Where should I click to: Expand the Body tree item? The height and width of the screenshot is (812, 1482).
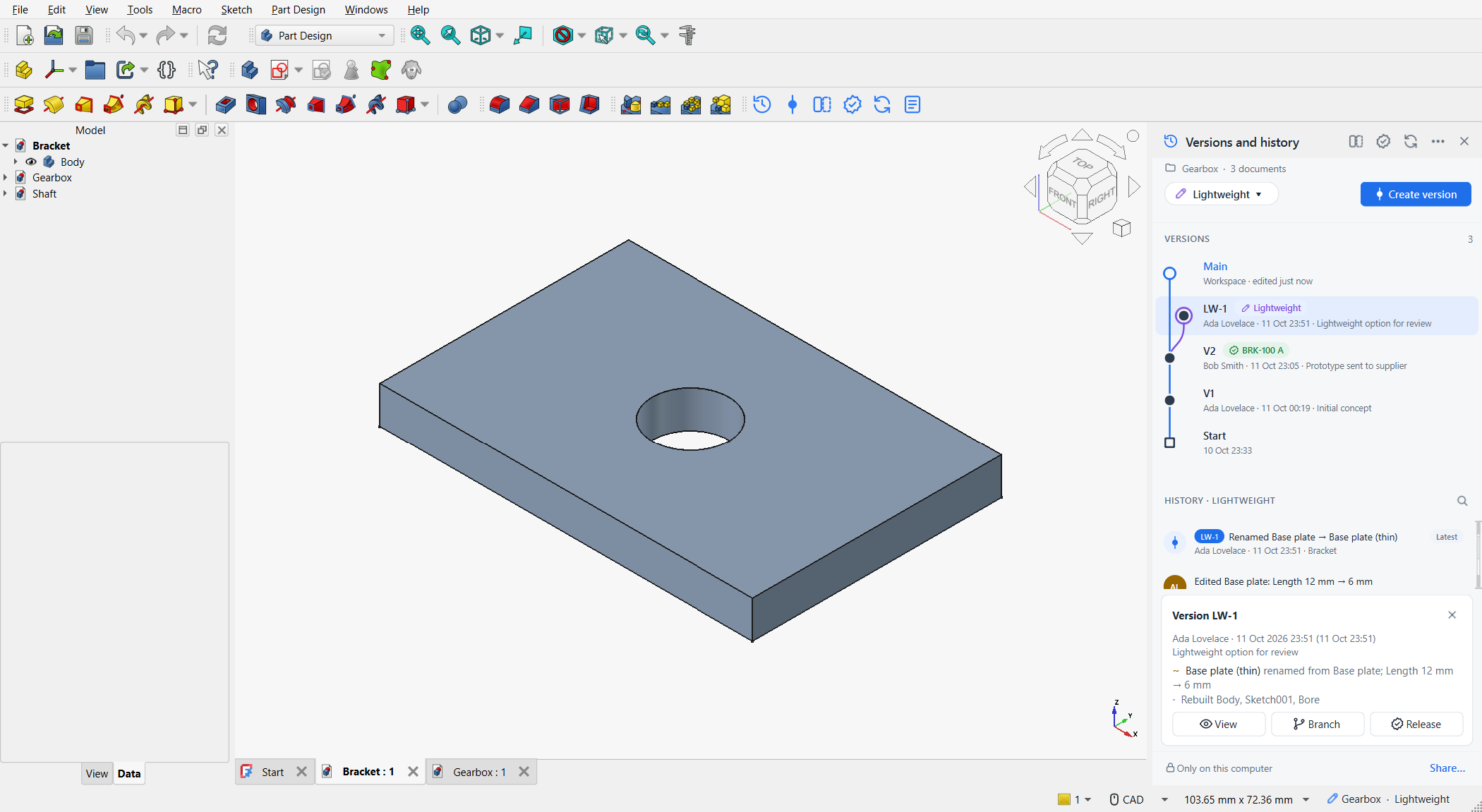point(16,162)
